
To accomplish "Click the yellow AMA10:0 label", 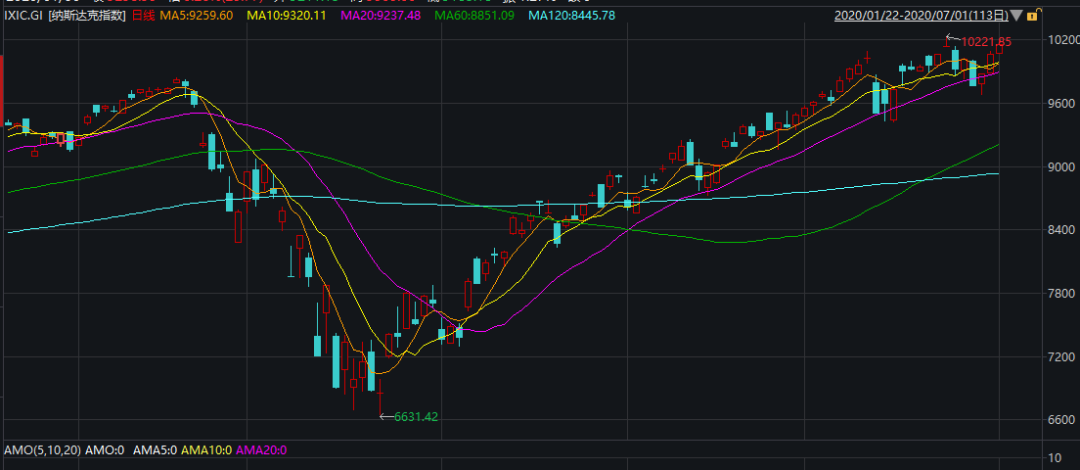I will pyautogui.click(x=207, y=451).
